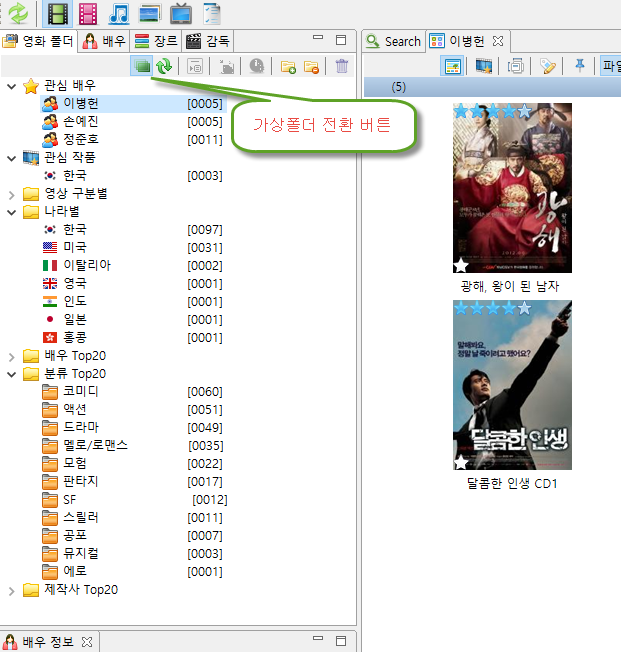Switch to the 감독 tab

(208, 41)
